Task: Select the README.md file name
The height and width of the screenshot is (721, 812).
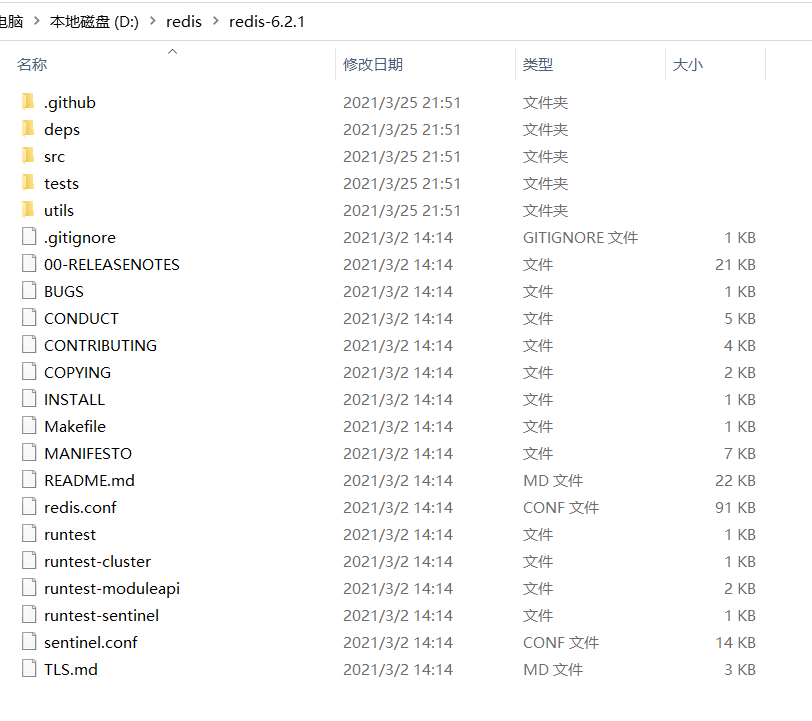Action: [90, 480]
